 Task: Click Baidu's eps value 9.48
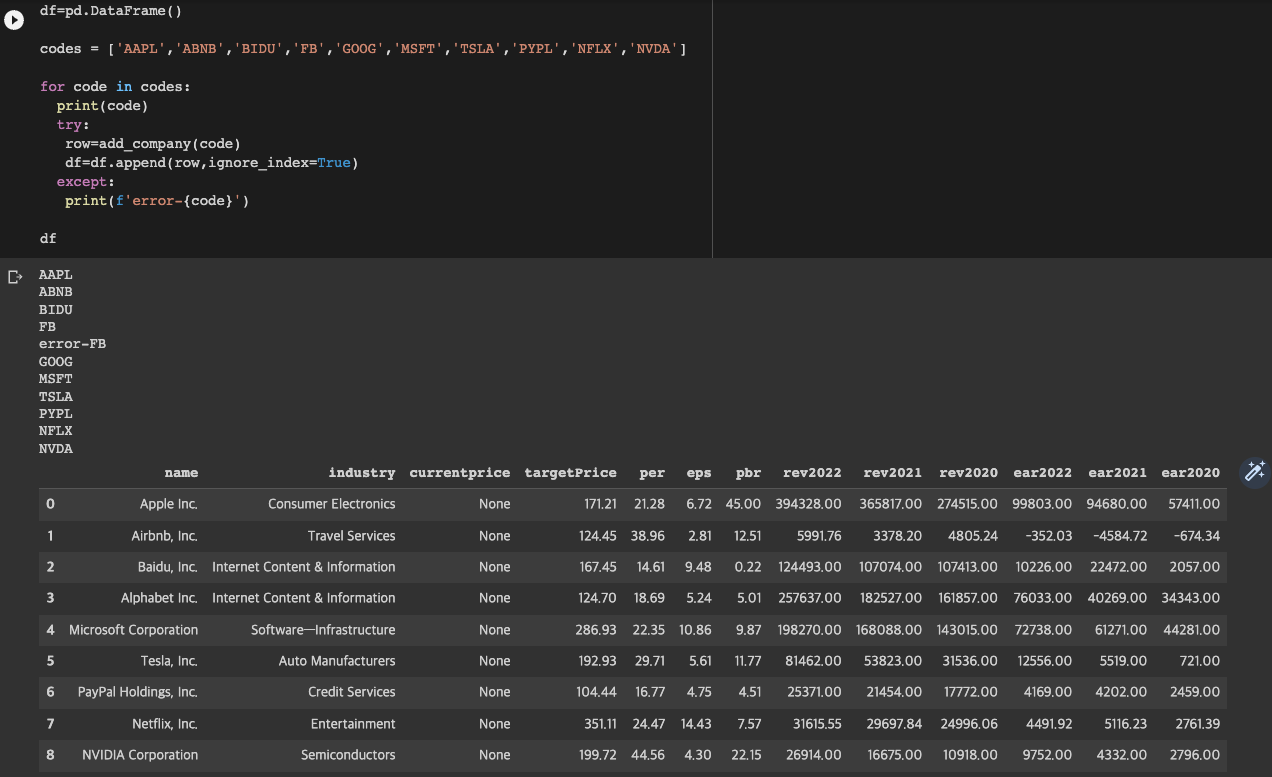(x=698, y=567)
